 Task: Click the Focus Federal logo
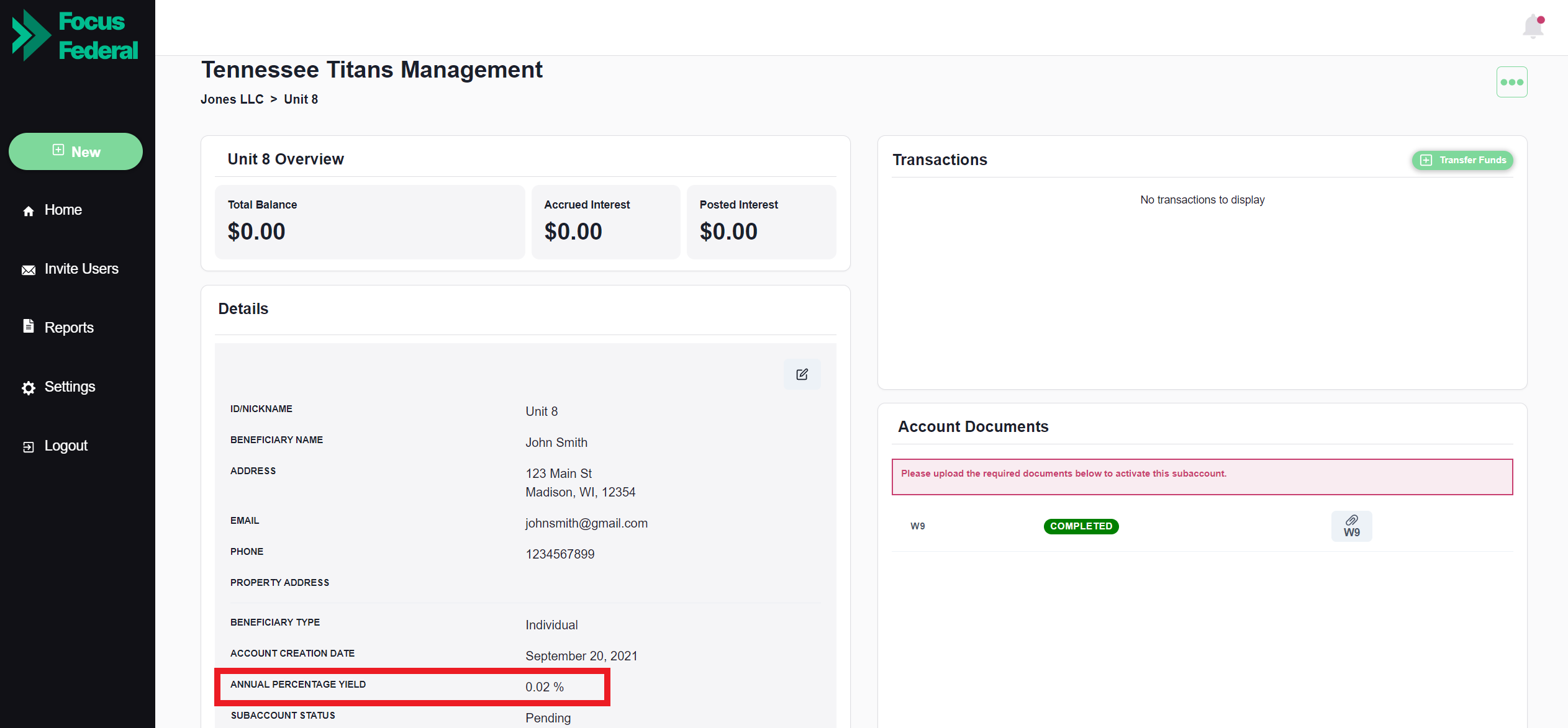click(75, 35)
